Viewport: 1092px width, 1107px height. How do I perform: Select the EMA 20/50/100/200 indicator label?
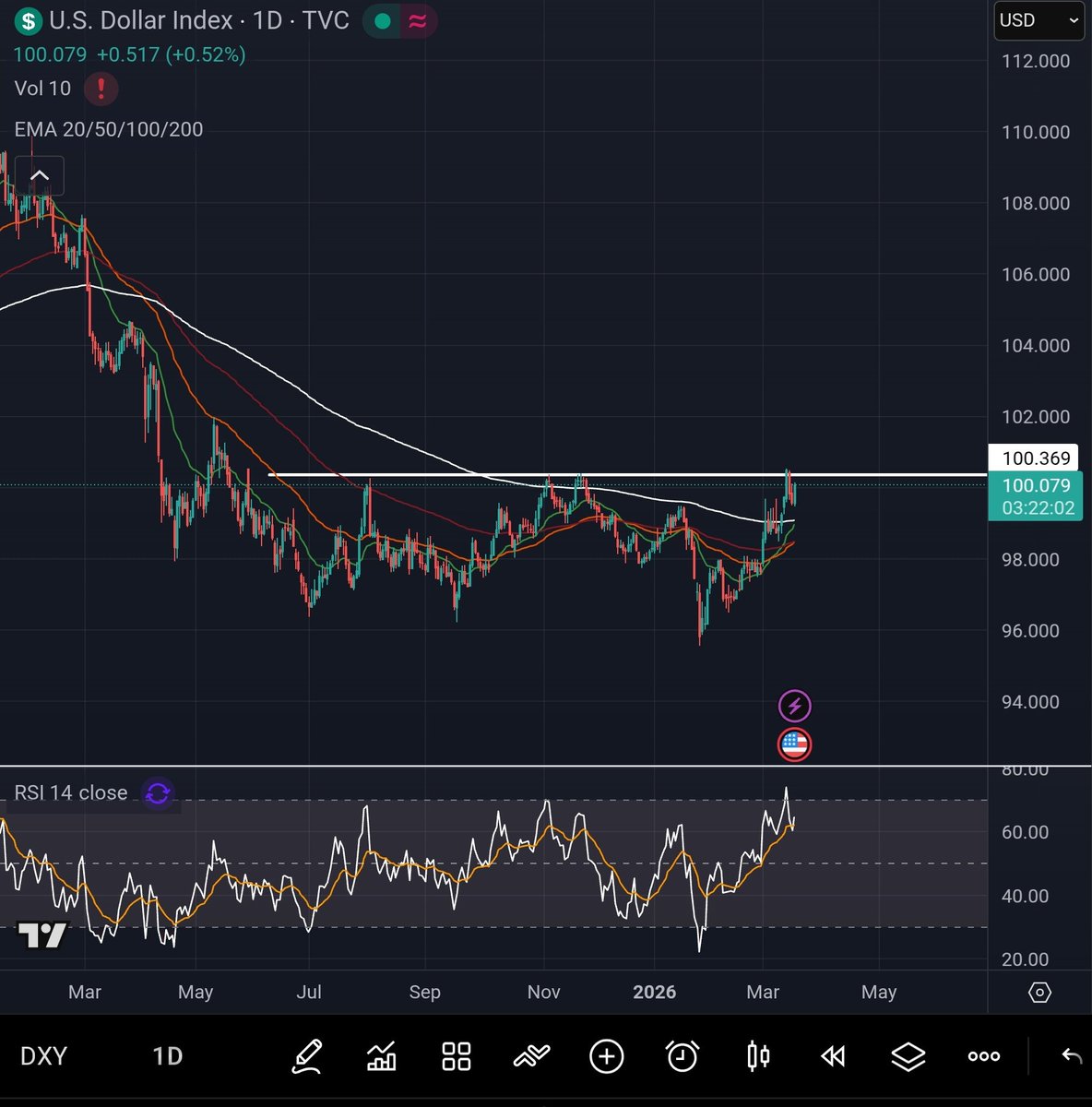(109, 130)
